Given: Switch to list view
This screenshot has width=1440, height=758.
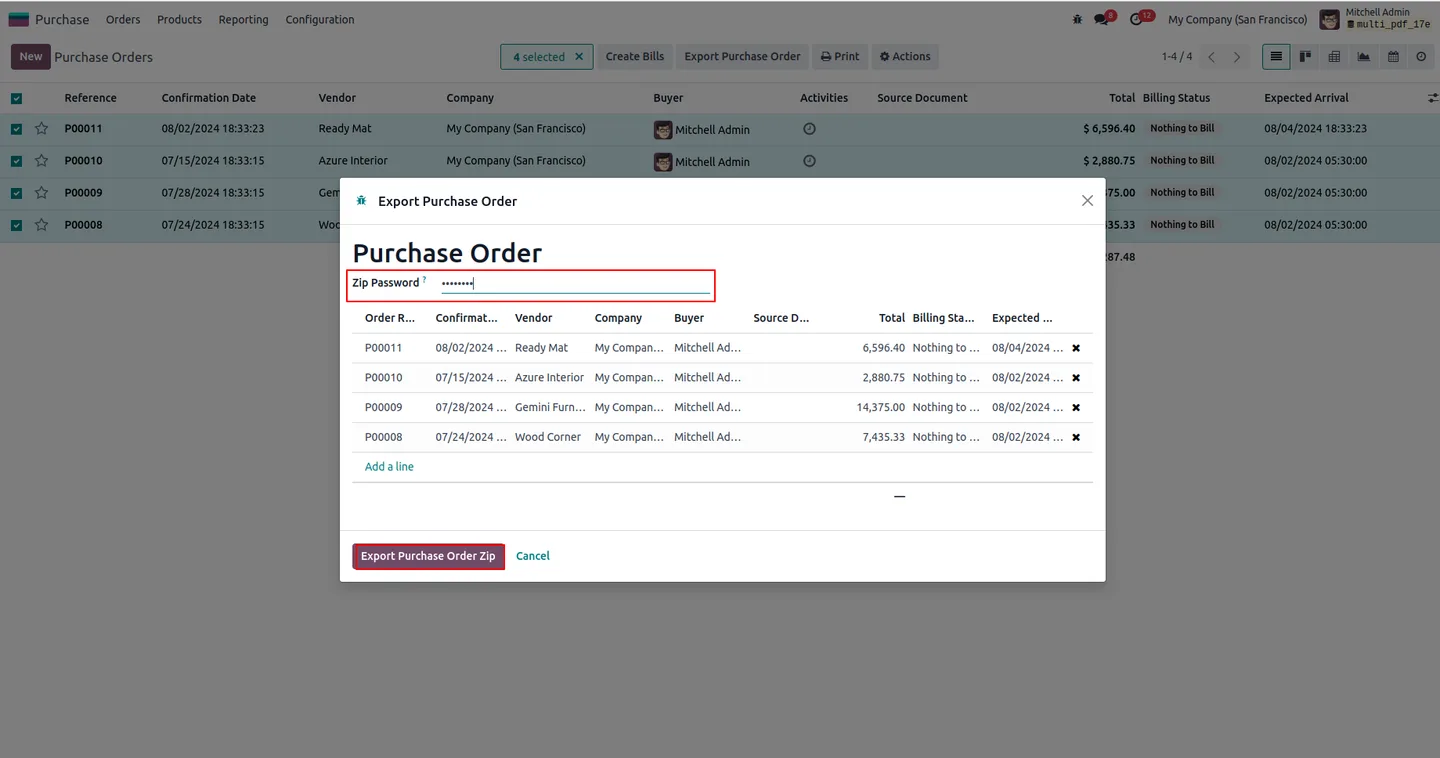Looking at the screenshot, I should [x=1276, y=57].
